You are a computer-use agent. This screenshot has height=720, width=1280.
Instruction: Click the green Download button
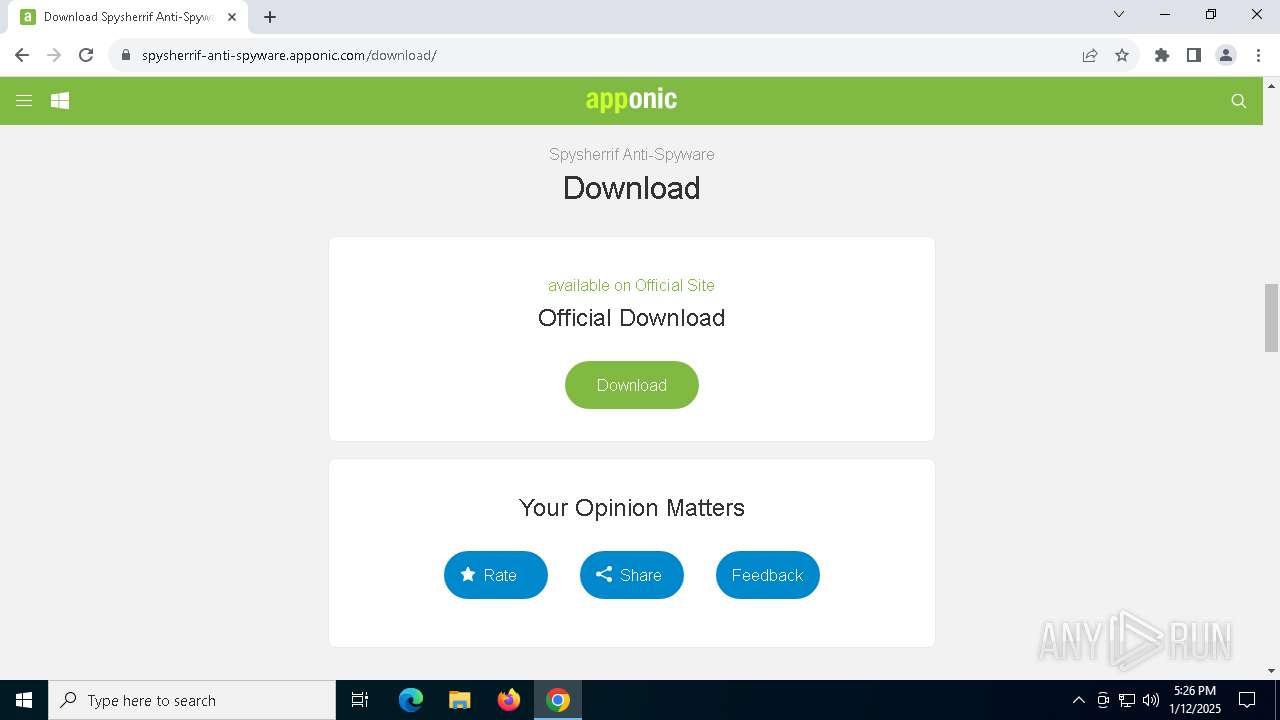point(632,385)
